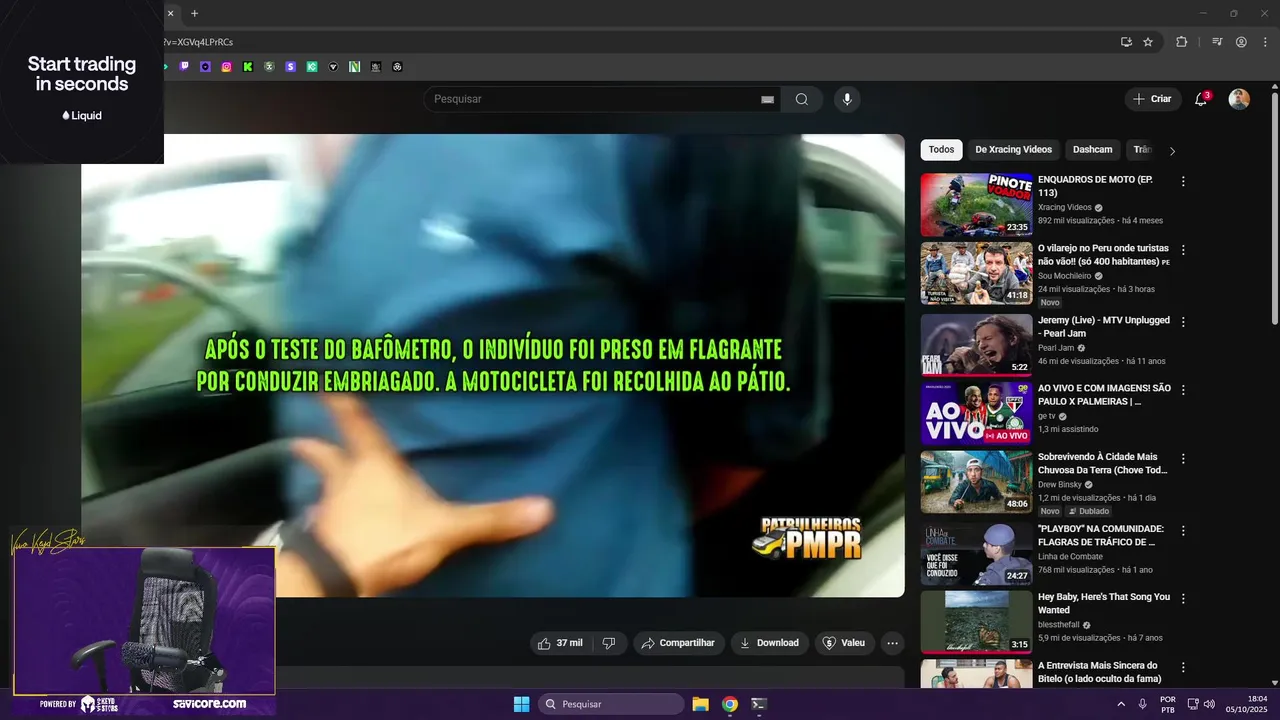Open the media controls icon in Chrome toolbar
This screenshot has height=720, width=1280.
click(x=1217, y=42)
